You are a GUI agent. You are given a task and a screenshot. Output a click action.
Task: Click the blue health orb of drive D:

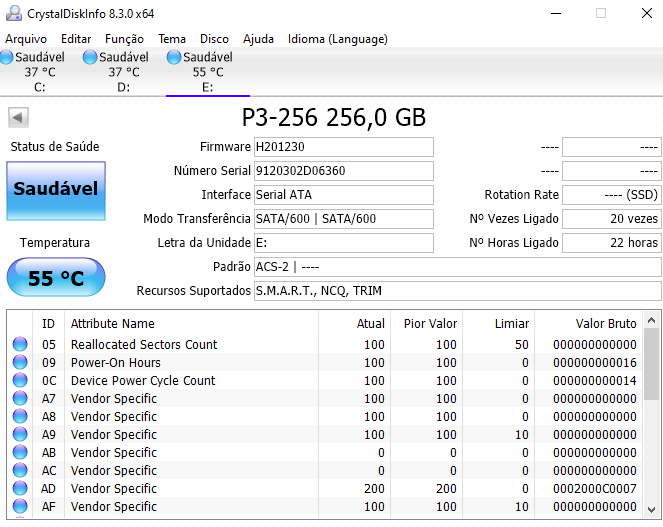tap(90, 57)
